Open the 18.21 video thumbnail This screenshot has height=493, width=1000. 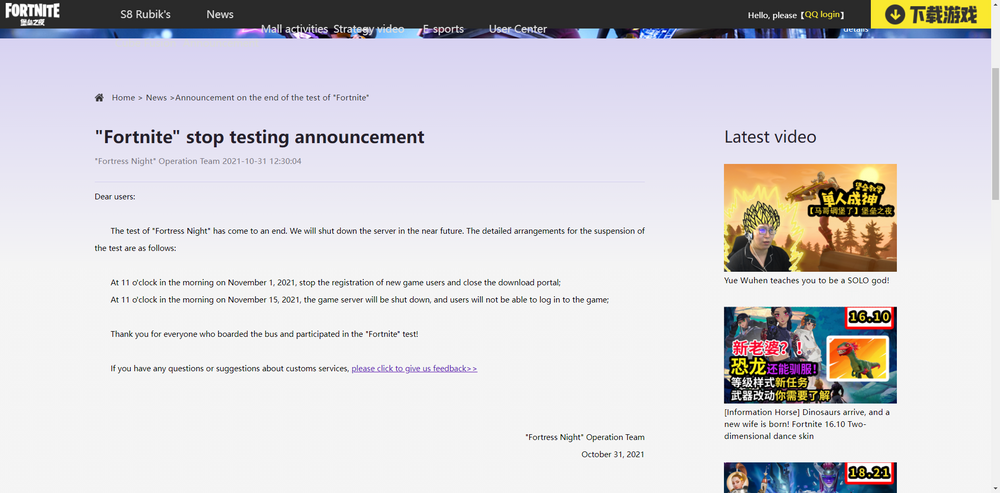810,477
